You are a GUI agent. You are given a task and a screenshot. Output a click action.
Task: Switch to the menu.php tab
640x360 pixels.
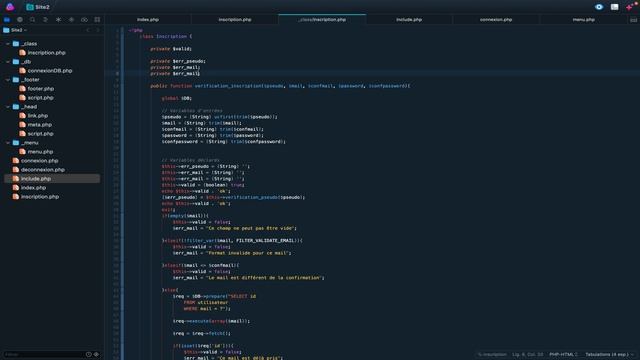(583, 20)
